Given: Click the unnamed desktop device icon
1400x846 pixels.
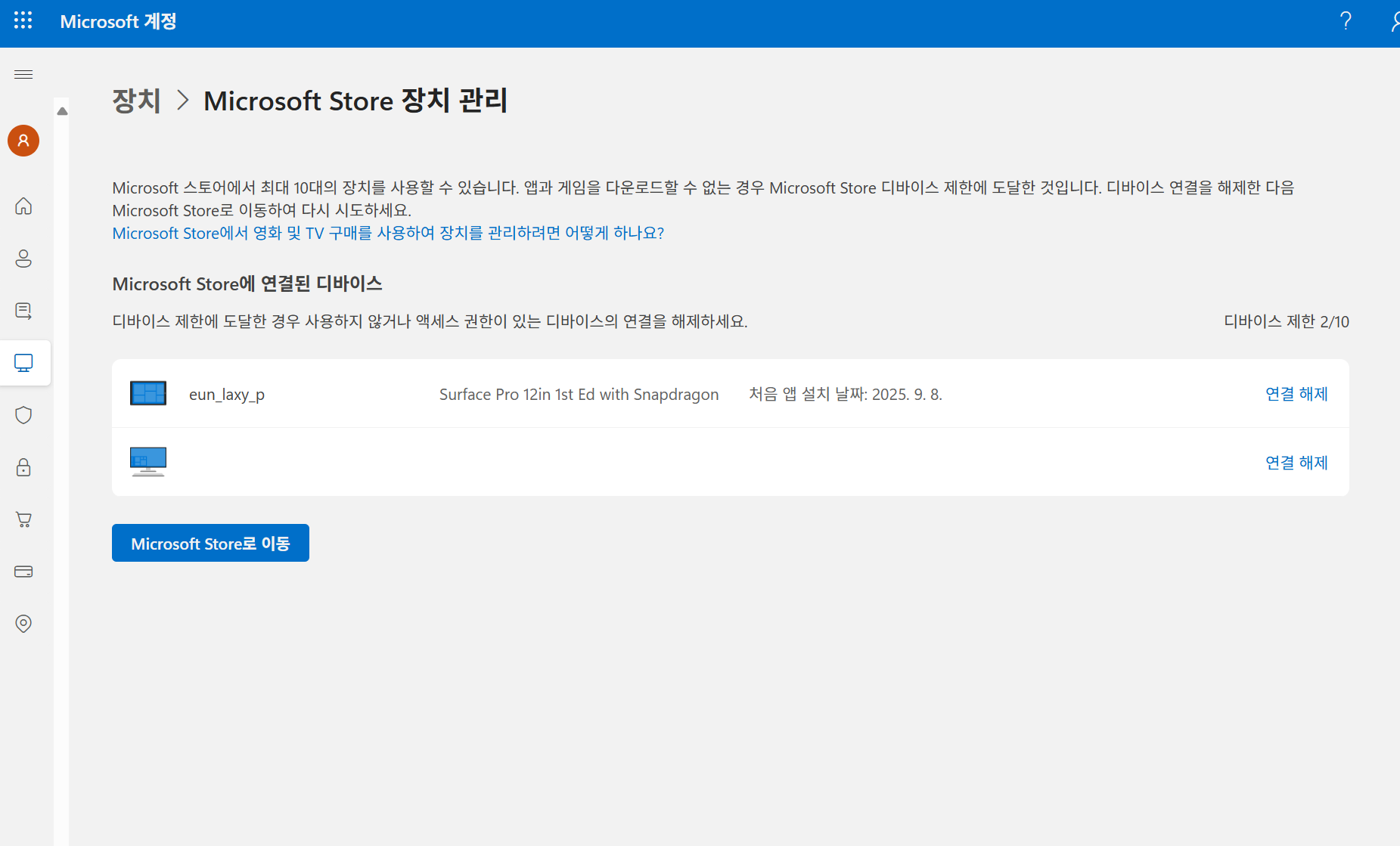Looking at the screenshot, I should click(x=148, y=461).
